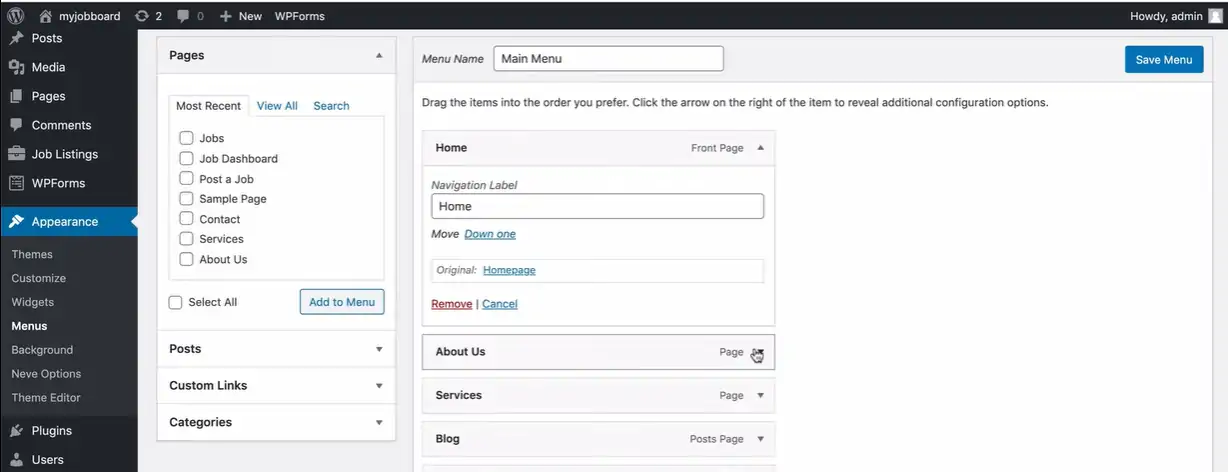The width and height of the screenshot is (1228, 472).
Task: Click the Job Listings briefcase icon
Action: tap(16, 154)
